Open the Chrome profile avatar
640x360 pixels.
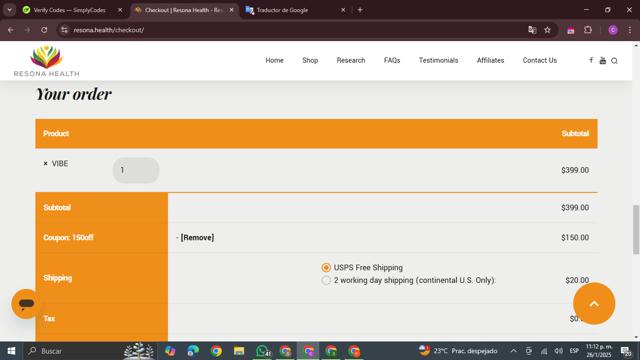point(613,30)
